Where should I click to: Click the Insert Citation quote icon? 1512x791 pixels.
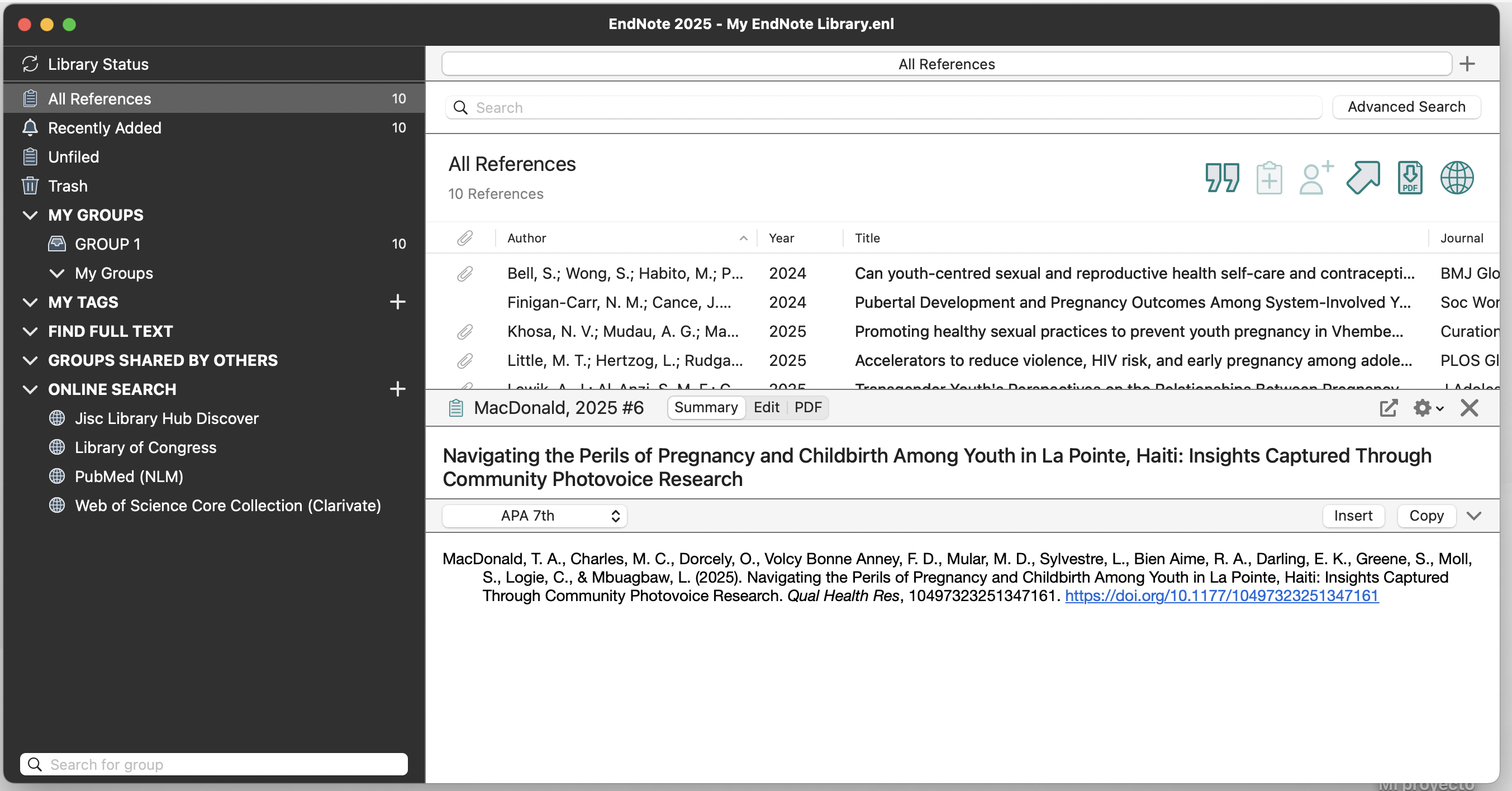[x=1222, y=177]
